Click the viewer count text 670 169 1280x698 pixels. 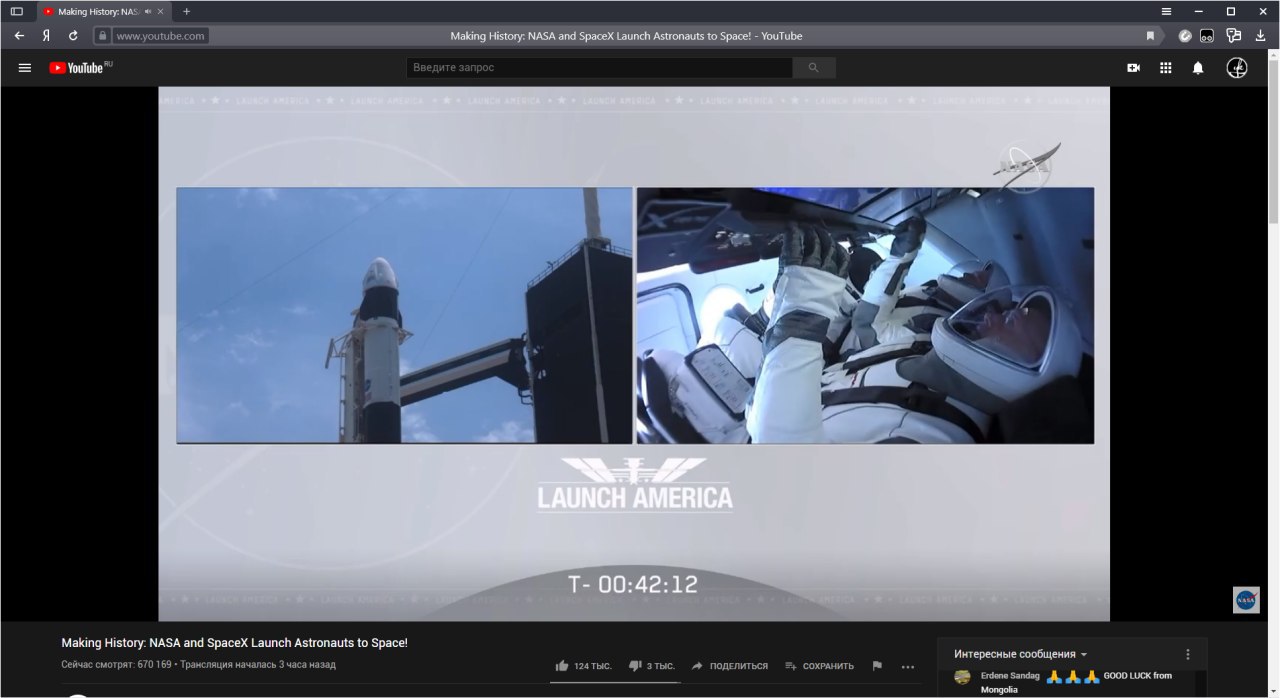(116, 665)
